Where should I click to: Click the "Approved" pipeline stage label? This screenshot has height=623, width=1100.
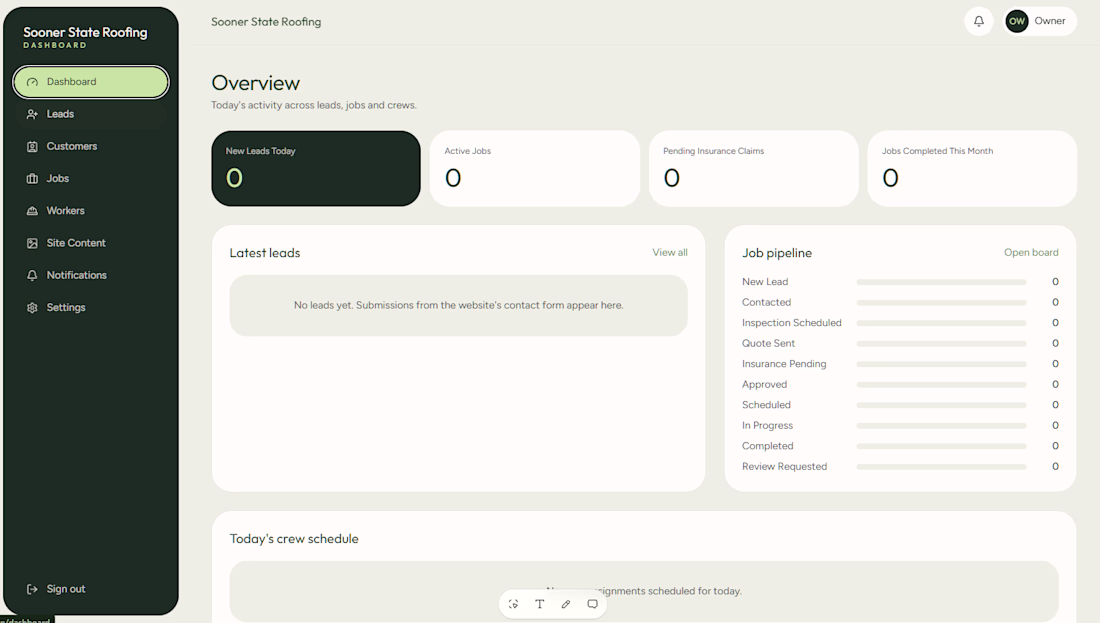[x=765, y=384]
